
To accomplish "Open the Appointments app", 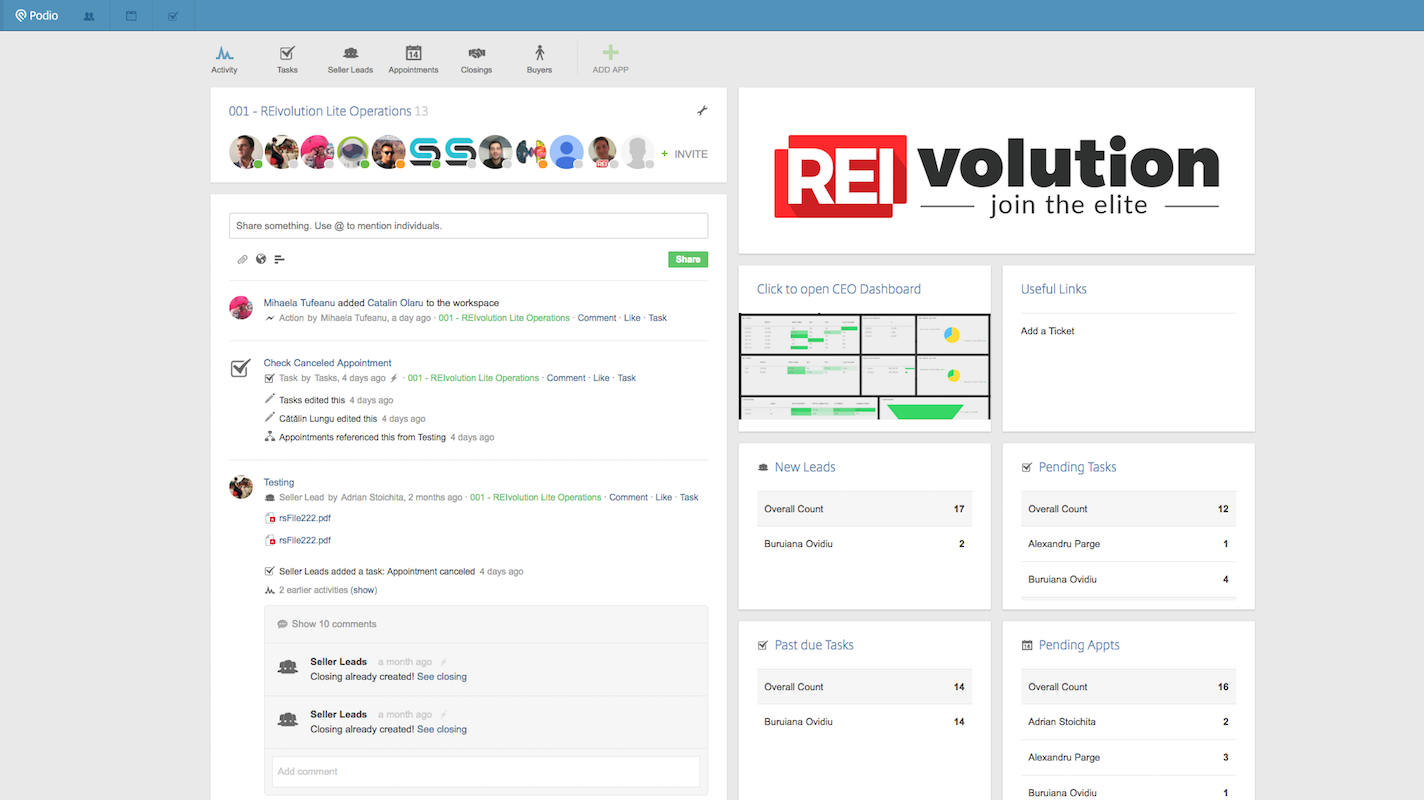I will 413,59.
